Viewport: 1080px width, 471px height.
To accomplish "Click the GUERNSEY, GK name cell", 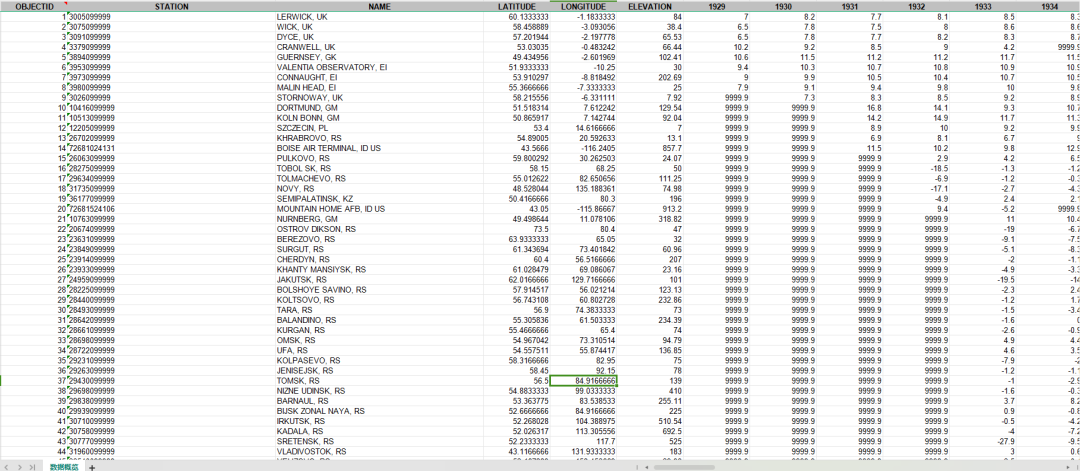I will tap(379, 57).
